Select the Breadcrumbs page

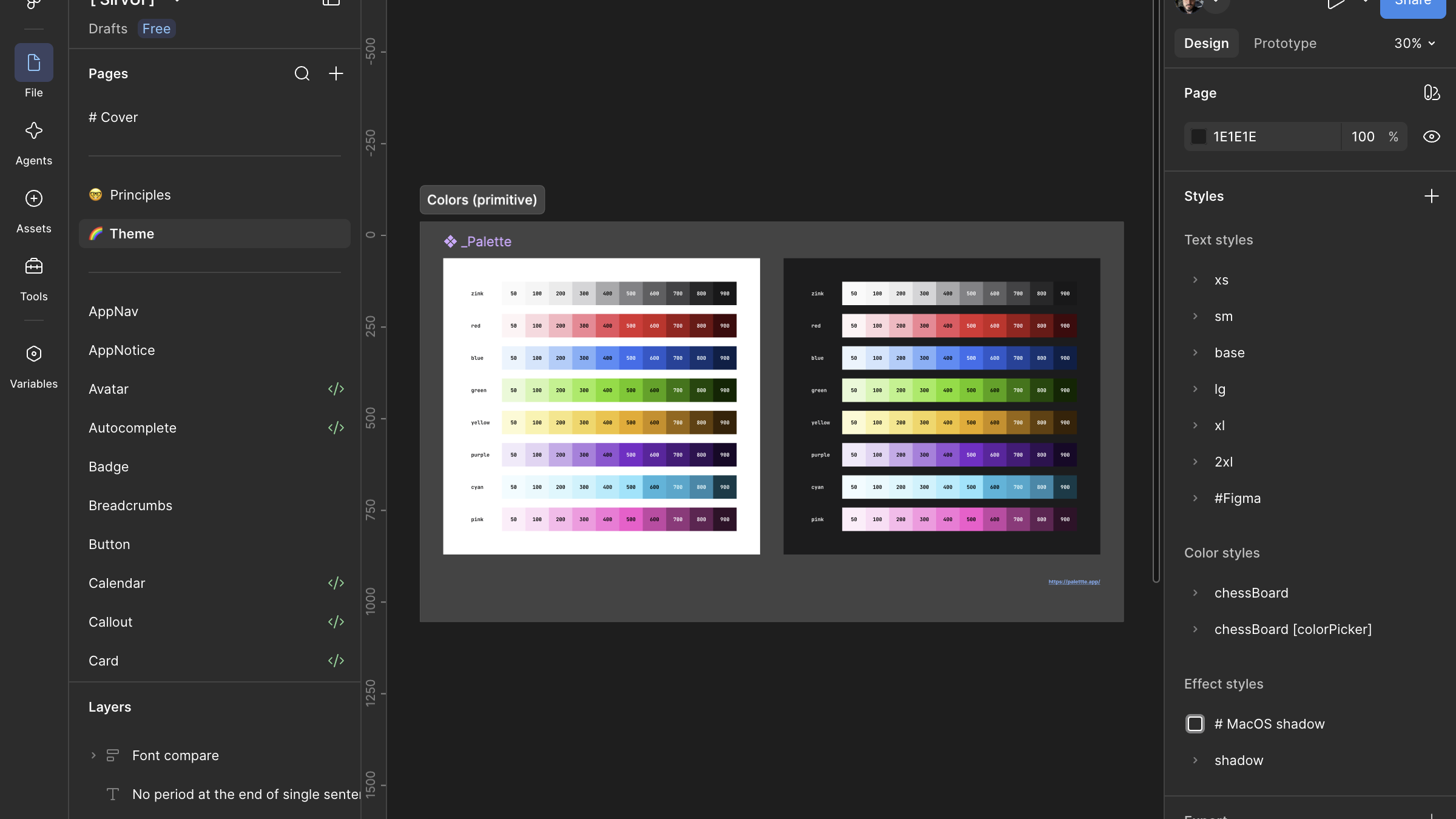click(x=215, y=505)
